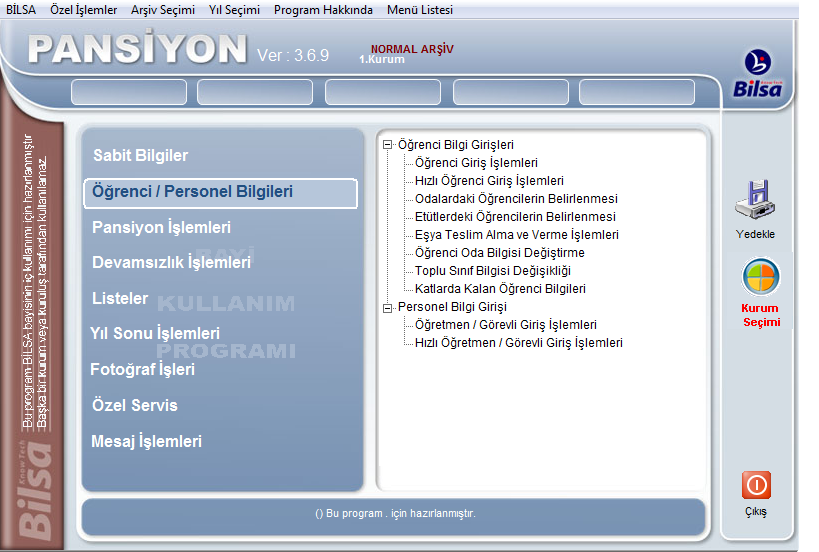Click the red Çıkış power icon
The image size is (819, 552).
point(756,485)
